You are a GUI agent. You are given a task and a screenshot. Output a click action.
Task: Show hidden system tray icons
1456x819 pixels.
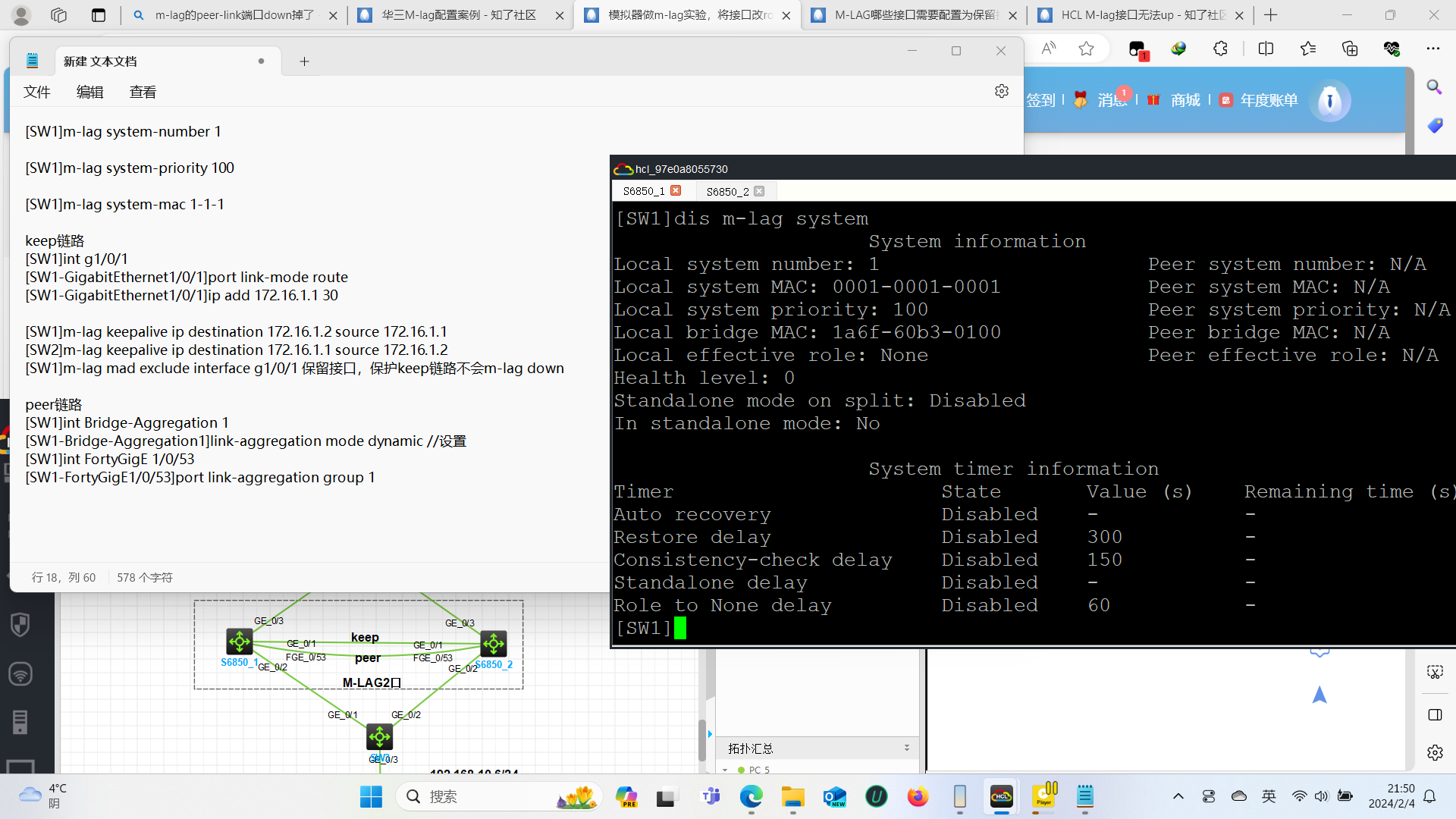[x=1178, y=796]
